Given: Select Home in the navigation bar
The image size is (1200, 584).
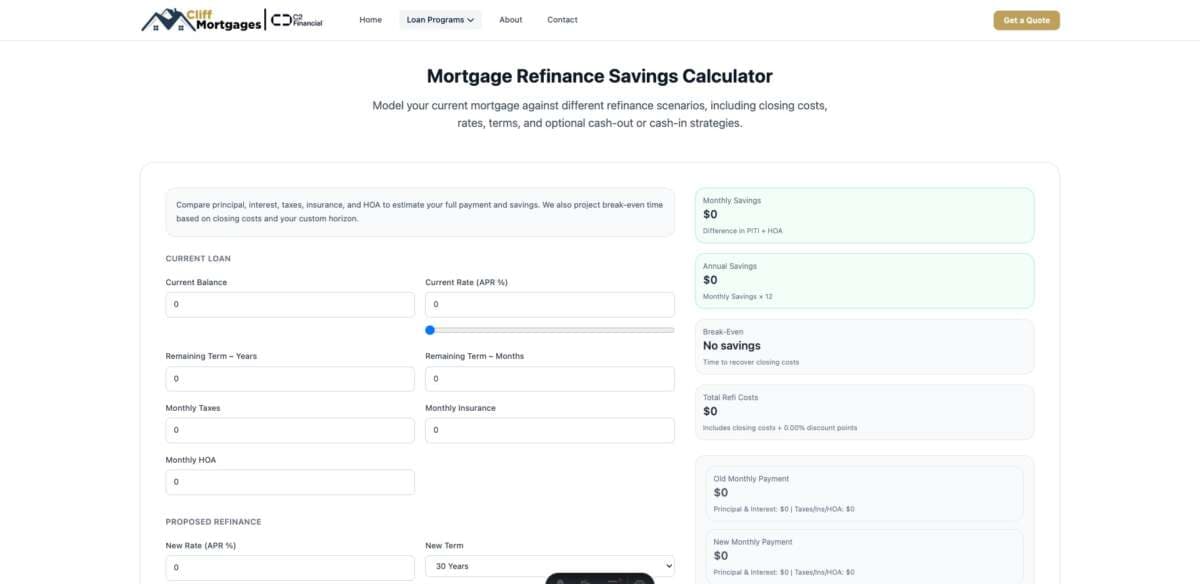Looking at the screenshot, I should pyautogui.click(x=370, y=19).
